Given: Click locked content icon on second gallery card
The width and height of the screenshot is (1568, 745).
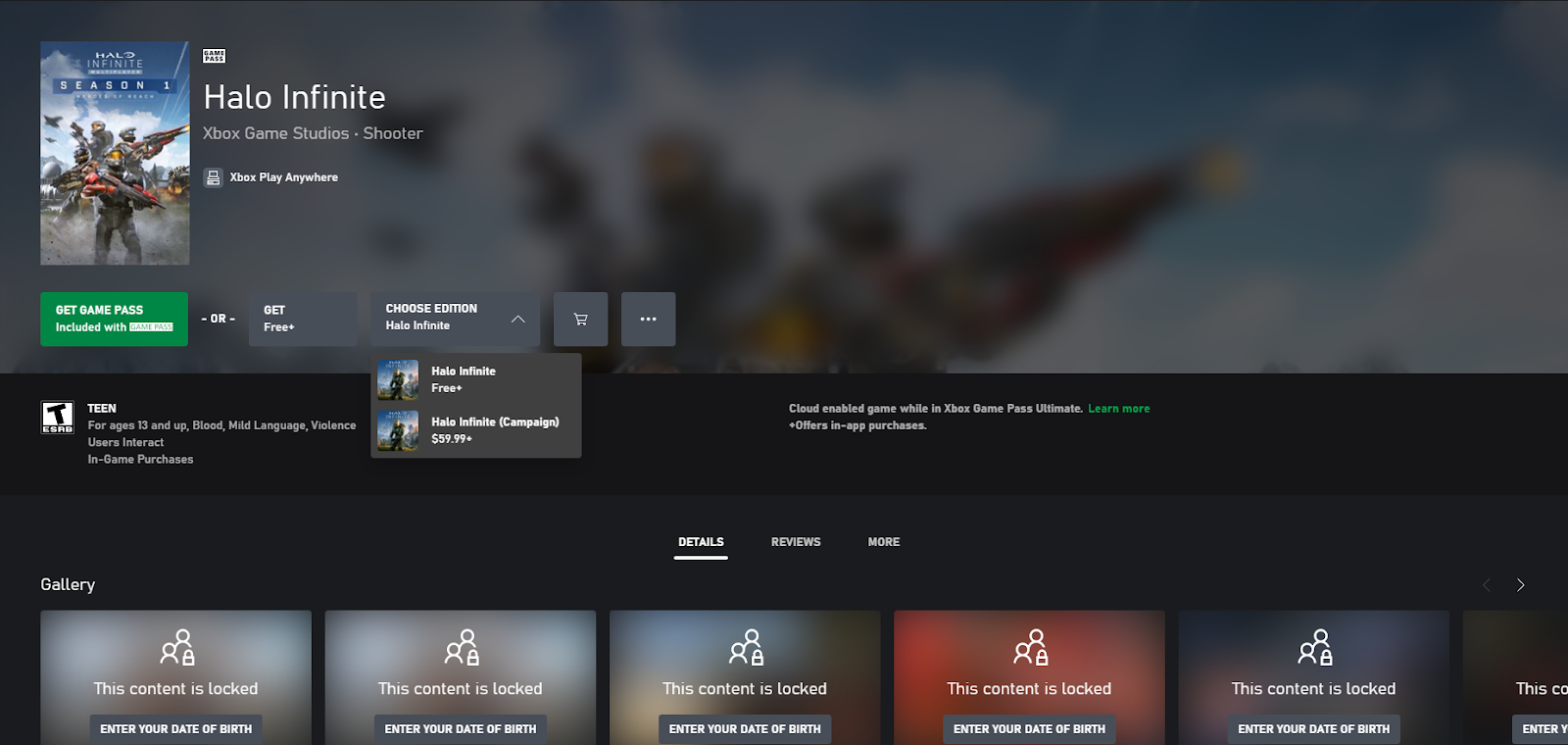Looking at the screenshot, I should pos(462,647).
